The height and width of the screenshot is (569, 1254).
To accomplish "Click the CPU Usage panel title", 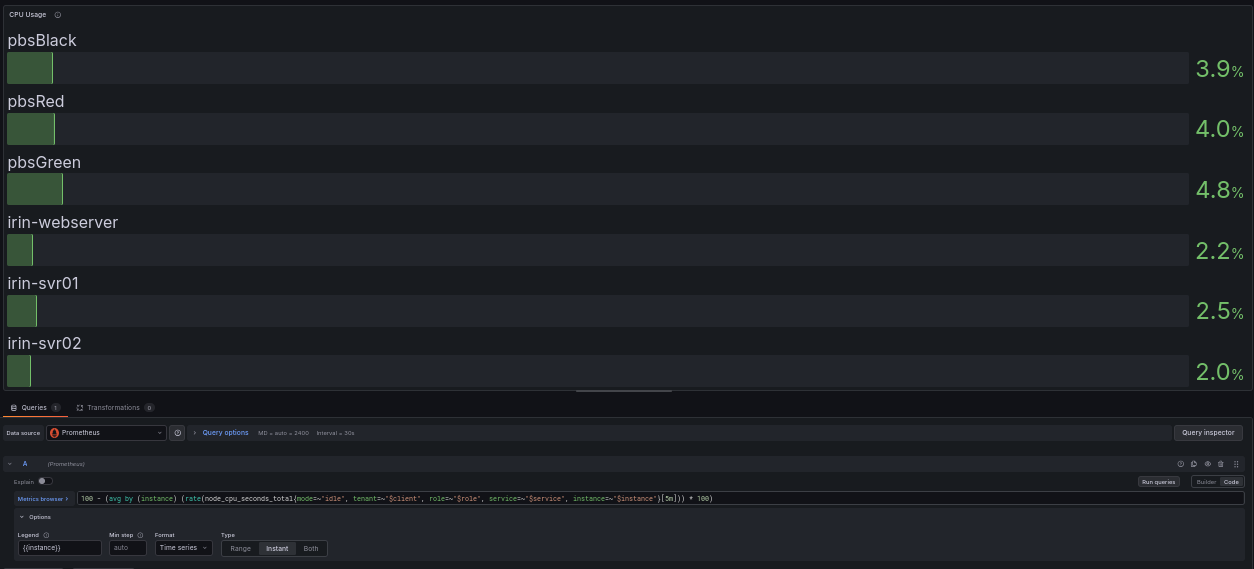I will [x=28, y=15].
